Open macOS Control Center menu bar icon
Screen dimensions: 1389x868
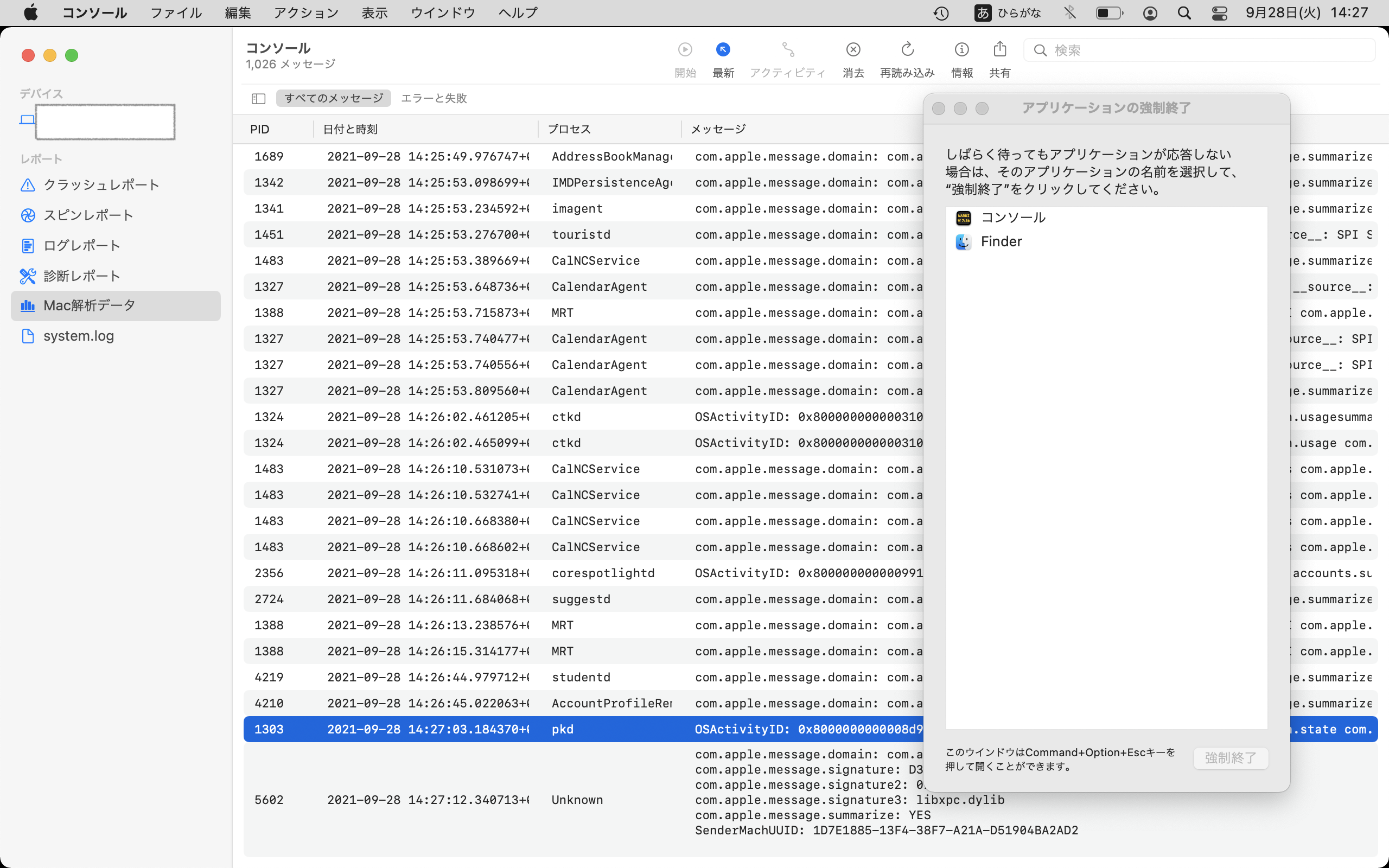[1219, 12]
